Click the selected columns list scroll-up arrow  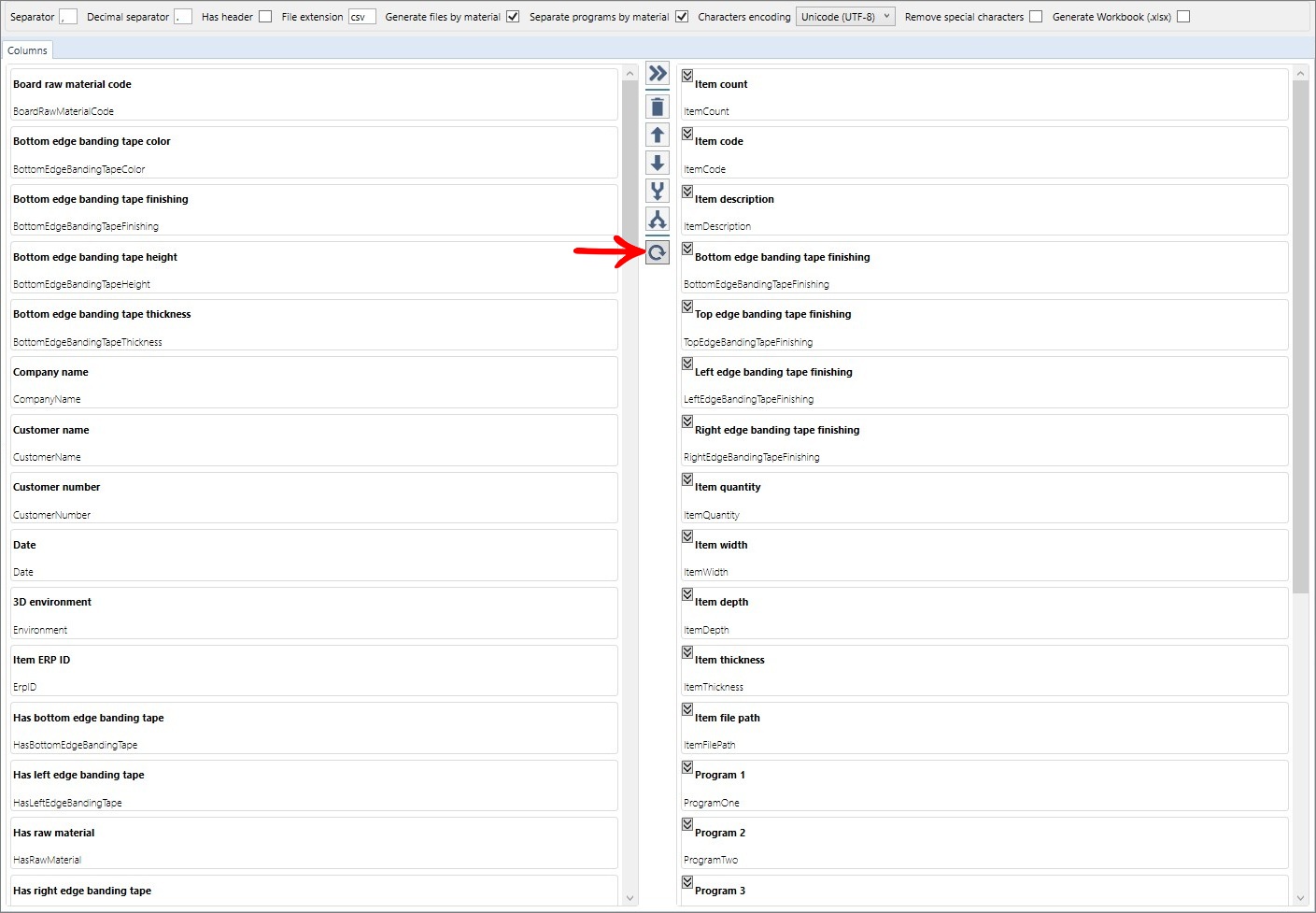pos(1301,73)
